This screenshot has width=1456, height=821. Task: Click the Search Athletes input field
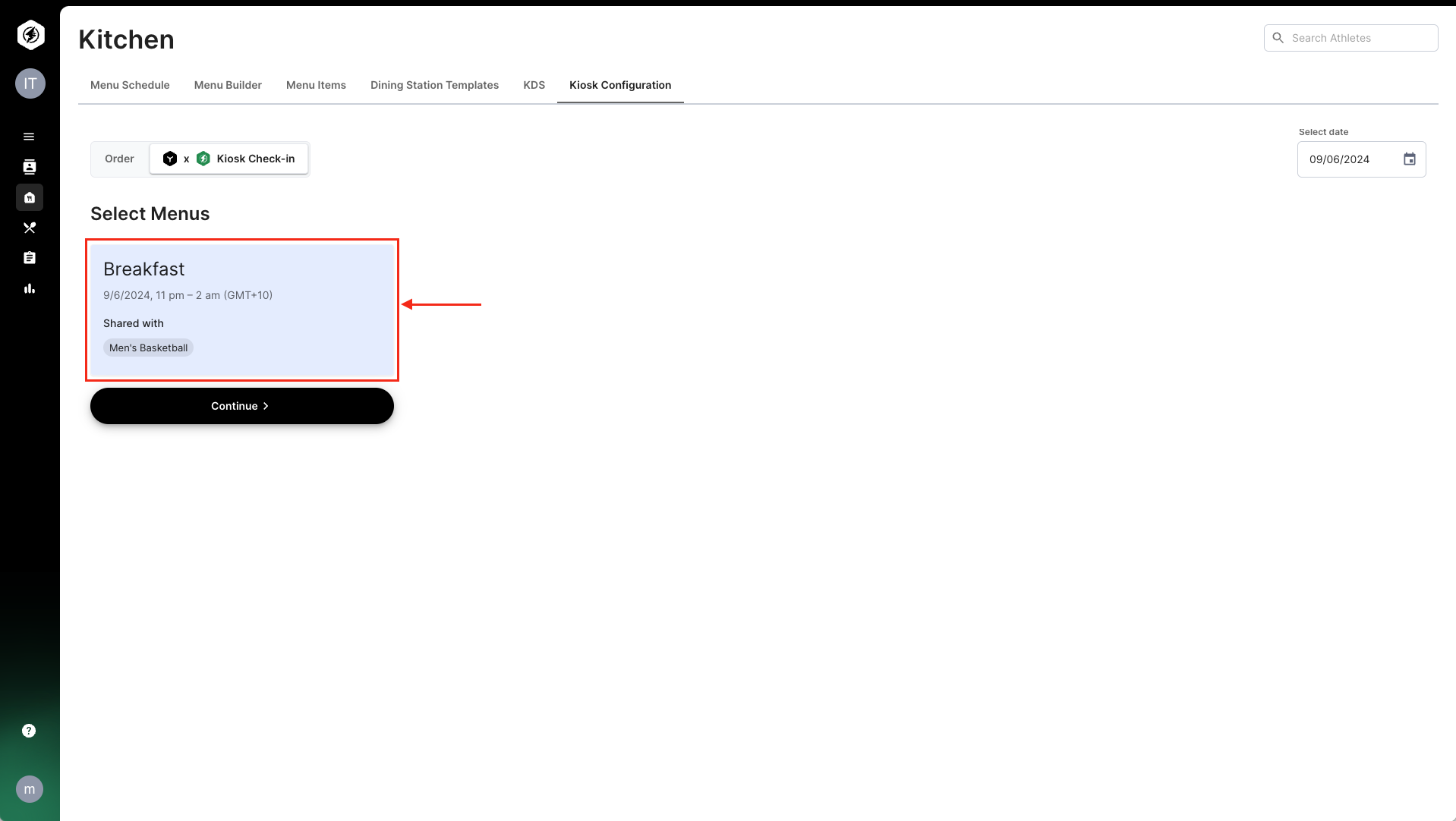(1350, 38)
